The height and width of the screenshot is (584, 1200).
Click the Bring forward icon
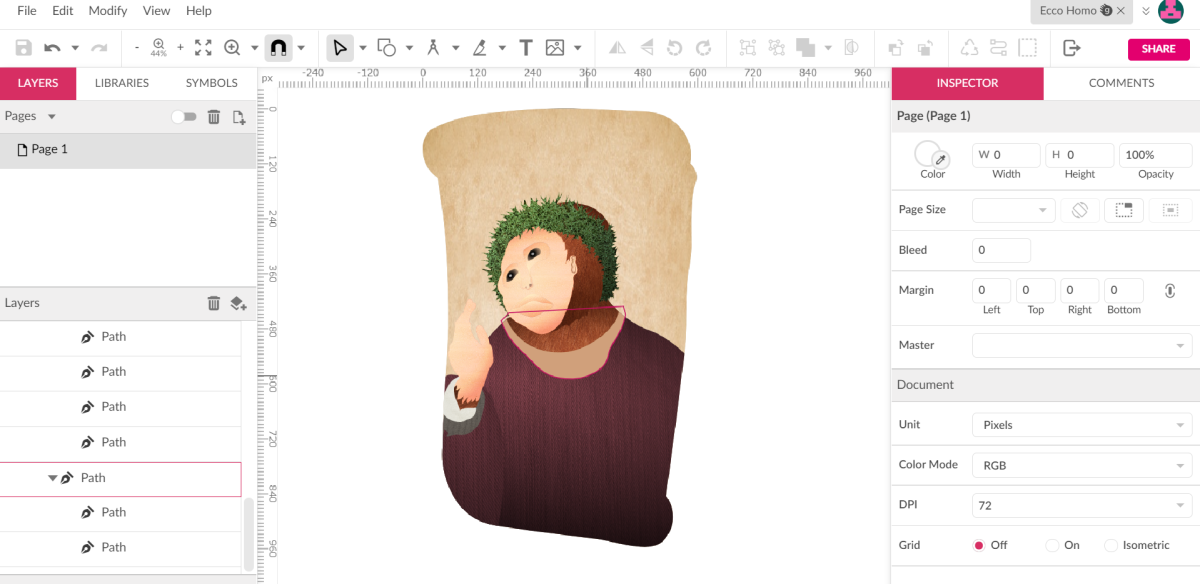point(896,47)
